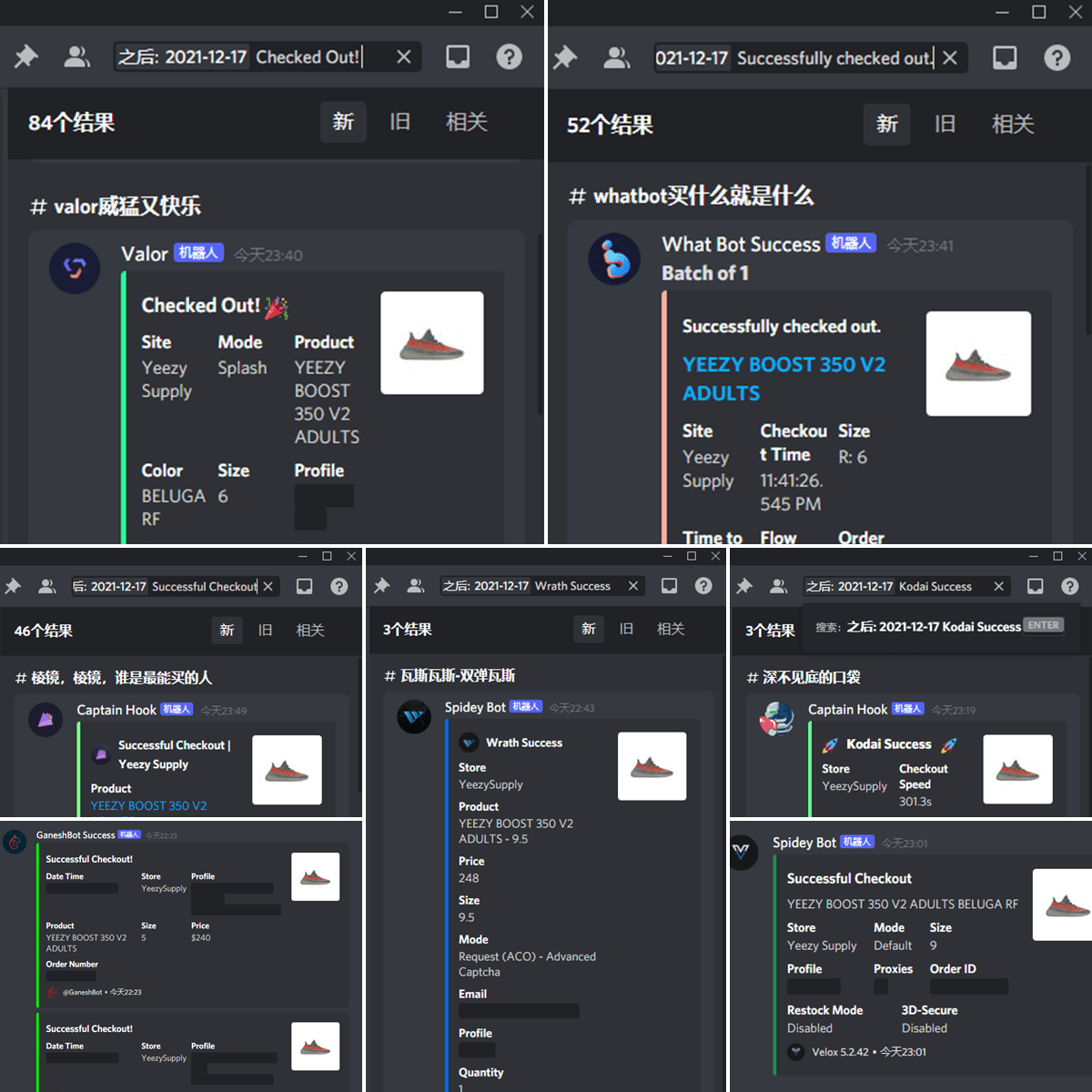Viewport: 1092px width, 1092px height.
Task: Select 新 sort tab in 52个结果 panel
Action: pos(886,124)
